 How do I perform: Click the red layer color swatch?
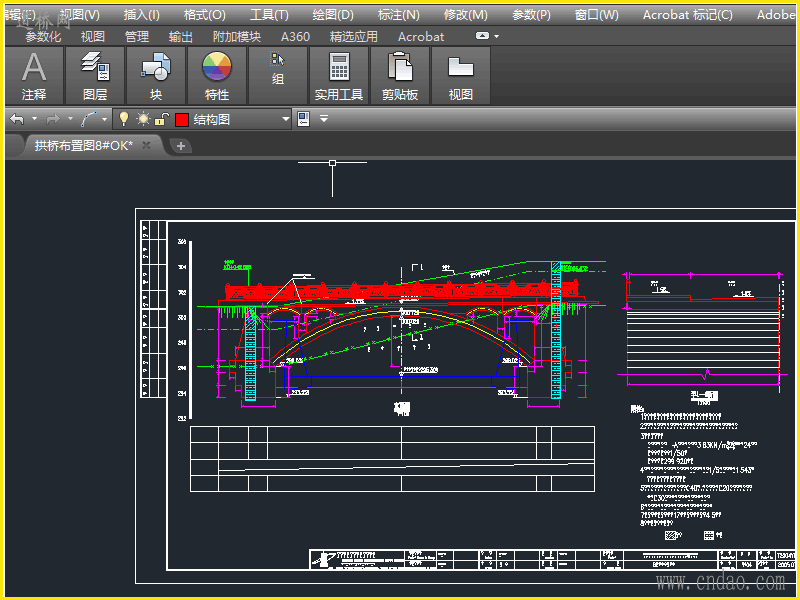182,119
